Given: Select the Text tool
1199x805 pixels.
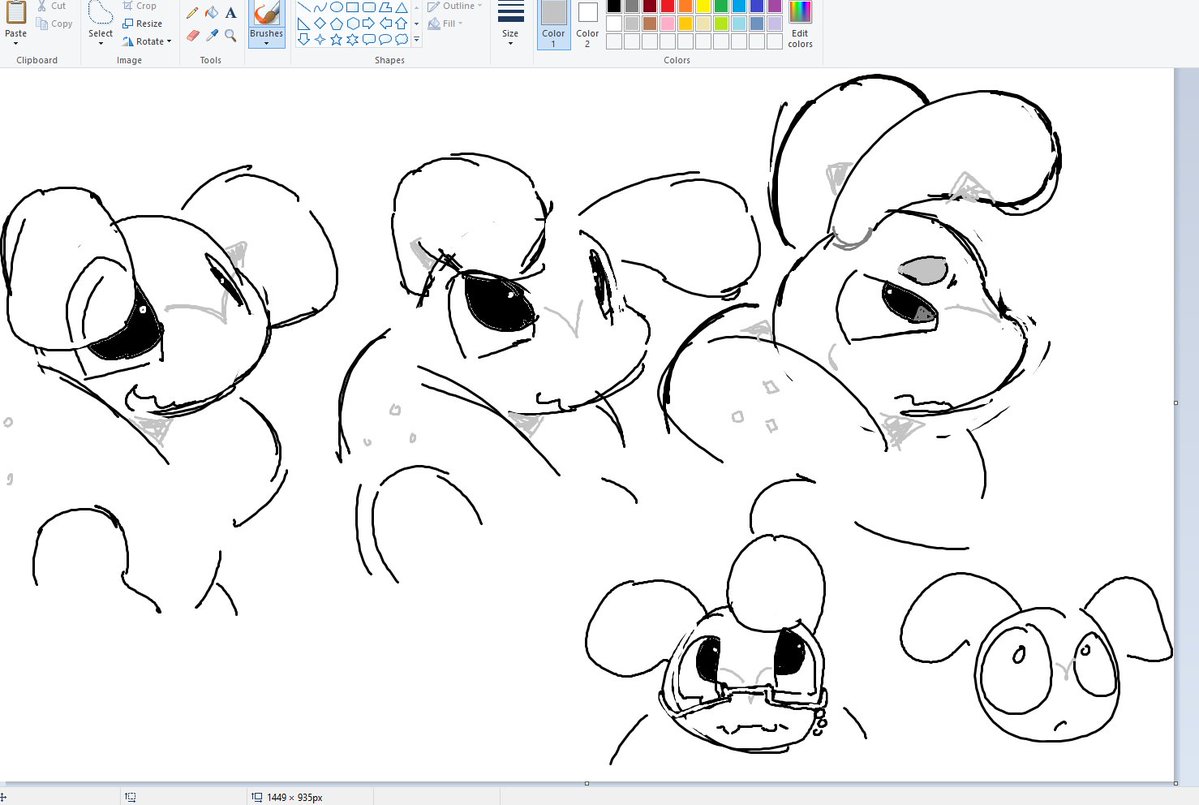Looking at the screenshot, I should (x=231, y=13).
